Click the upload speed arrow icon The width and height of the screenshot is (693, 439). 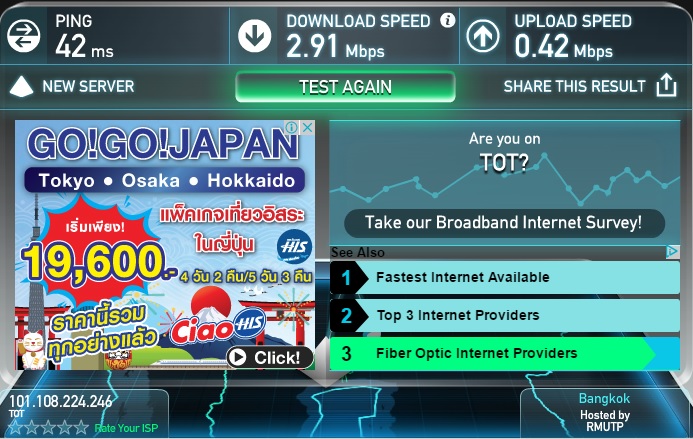point(483,35)
